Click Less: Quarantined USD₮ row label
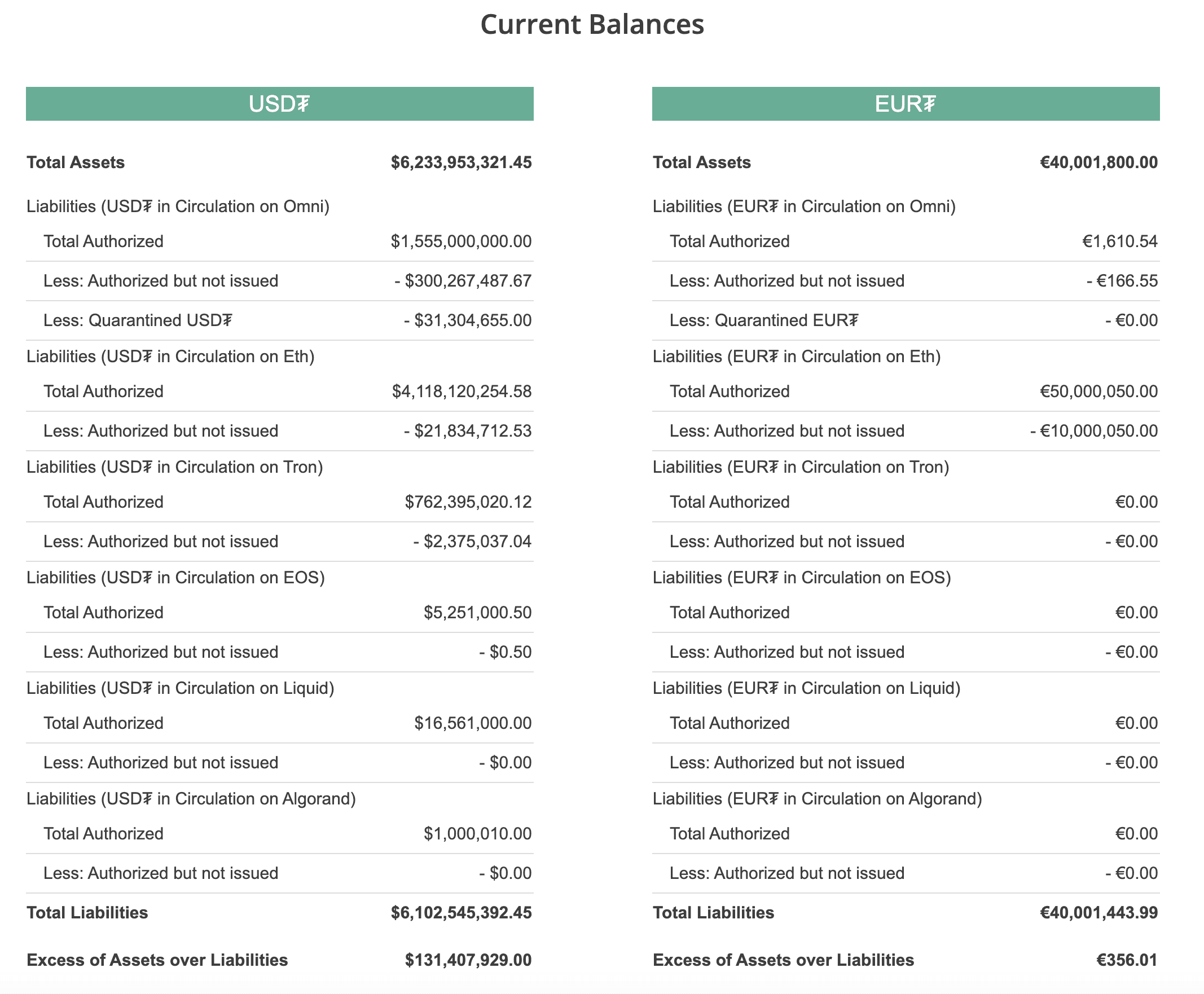This screenshot has width=1204, height=994. pos(138,320)
